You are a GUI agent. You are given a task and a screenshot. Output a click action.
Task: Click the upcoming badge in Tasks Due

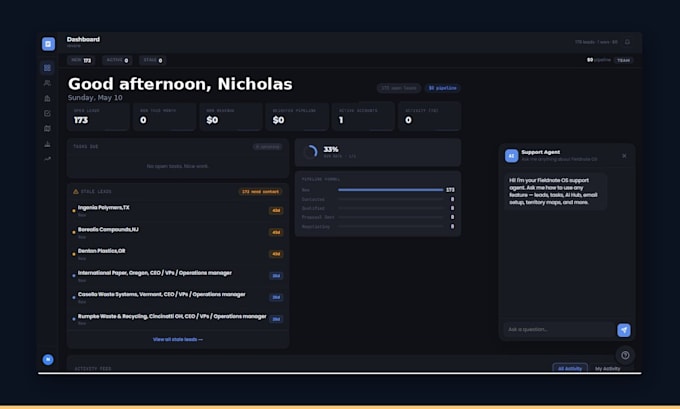coord(268,147)
